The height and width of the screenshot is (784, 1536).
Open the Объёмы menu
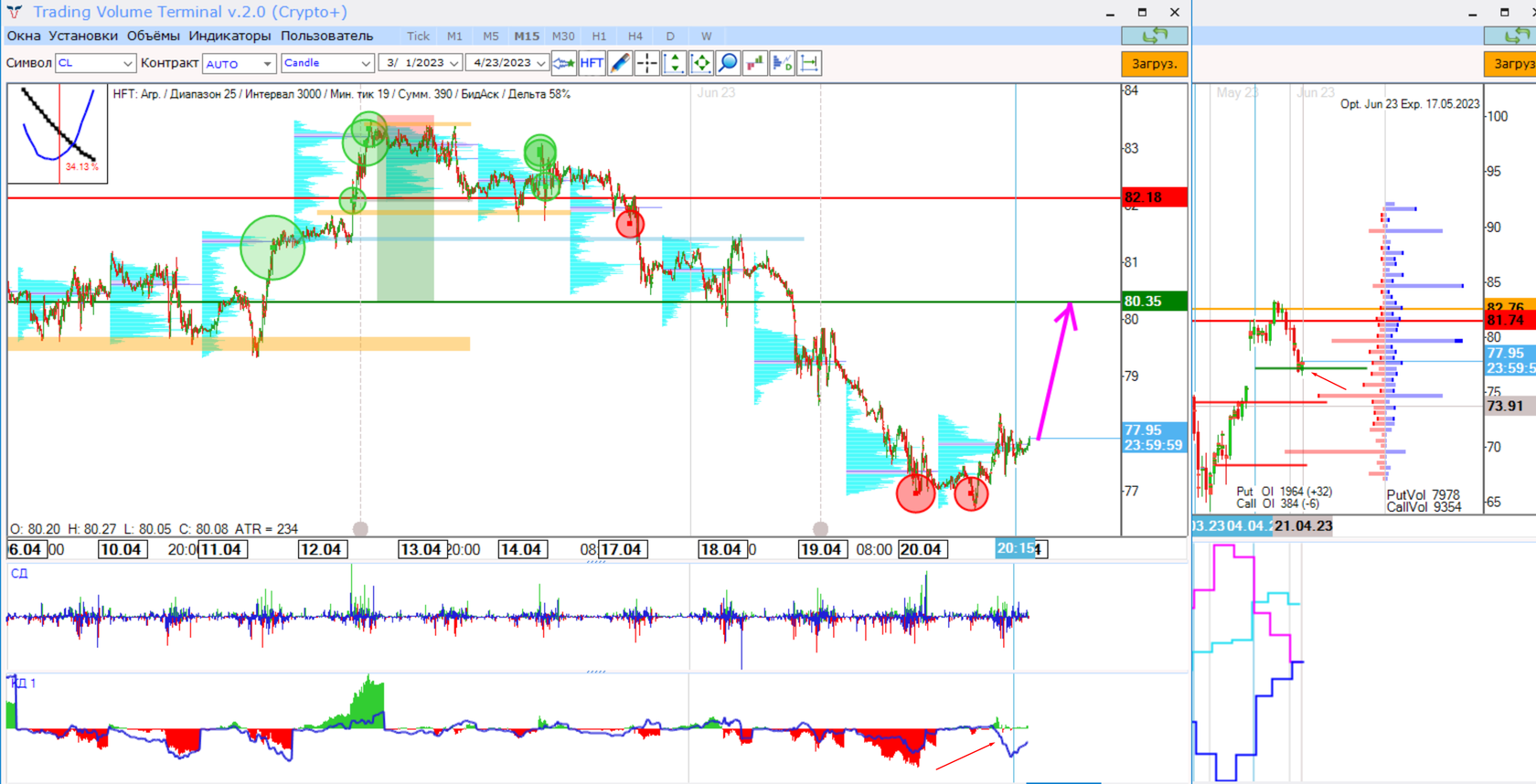click(154, 36)
